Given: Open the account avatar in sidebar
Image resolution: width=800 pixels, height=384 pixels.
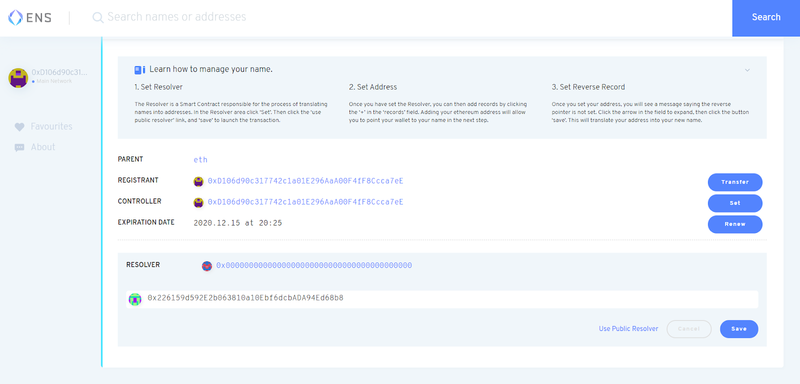Looking at the screenshot, I should pos(18,78).
